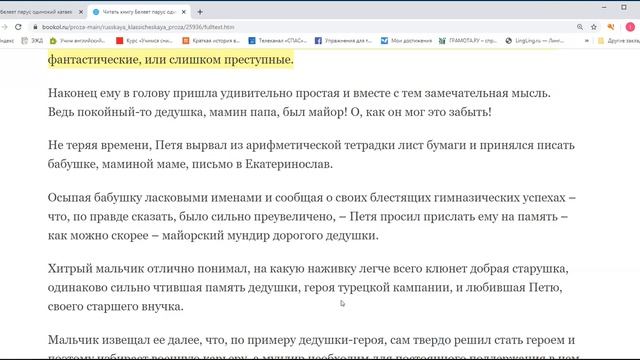640x360 pixels.
Task: Click the zoom magnifier icon in address bar
Action: [580, 27]
